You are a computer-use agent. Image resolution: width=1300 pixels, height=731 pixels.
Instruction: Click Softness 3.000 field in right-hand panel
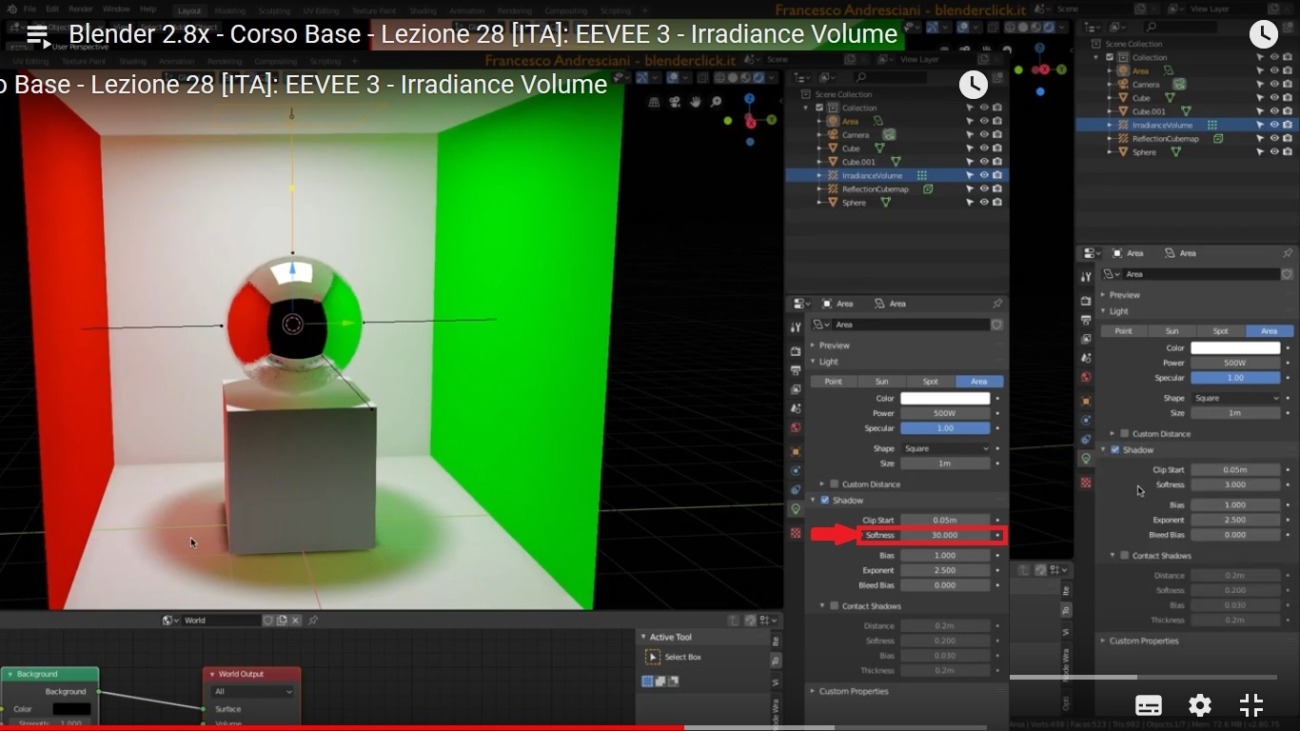pyautogui.click(x=1235, y=485)
